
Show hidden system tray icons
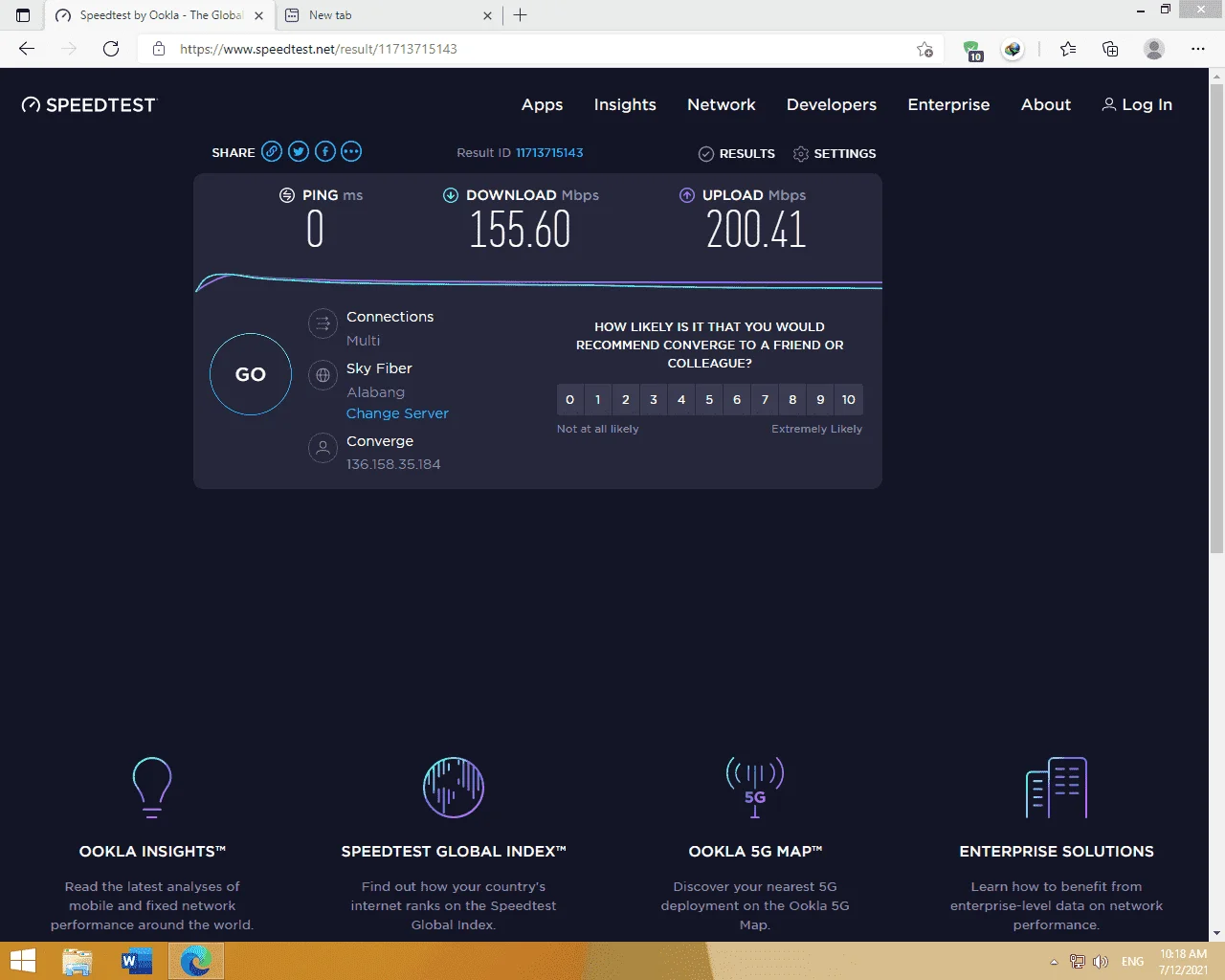pyautogui.click(x=1054, y=962)
